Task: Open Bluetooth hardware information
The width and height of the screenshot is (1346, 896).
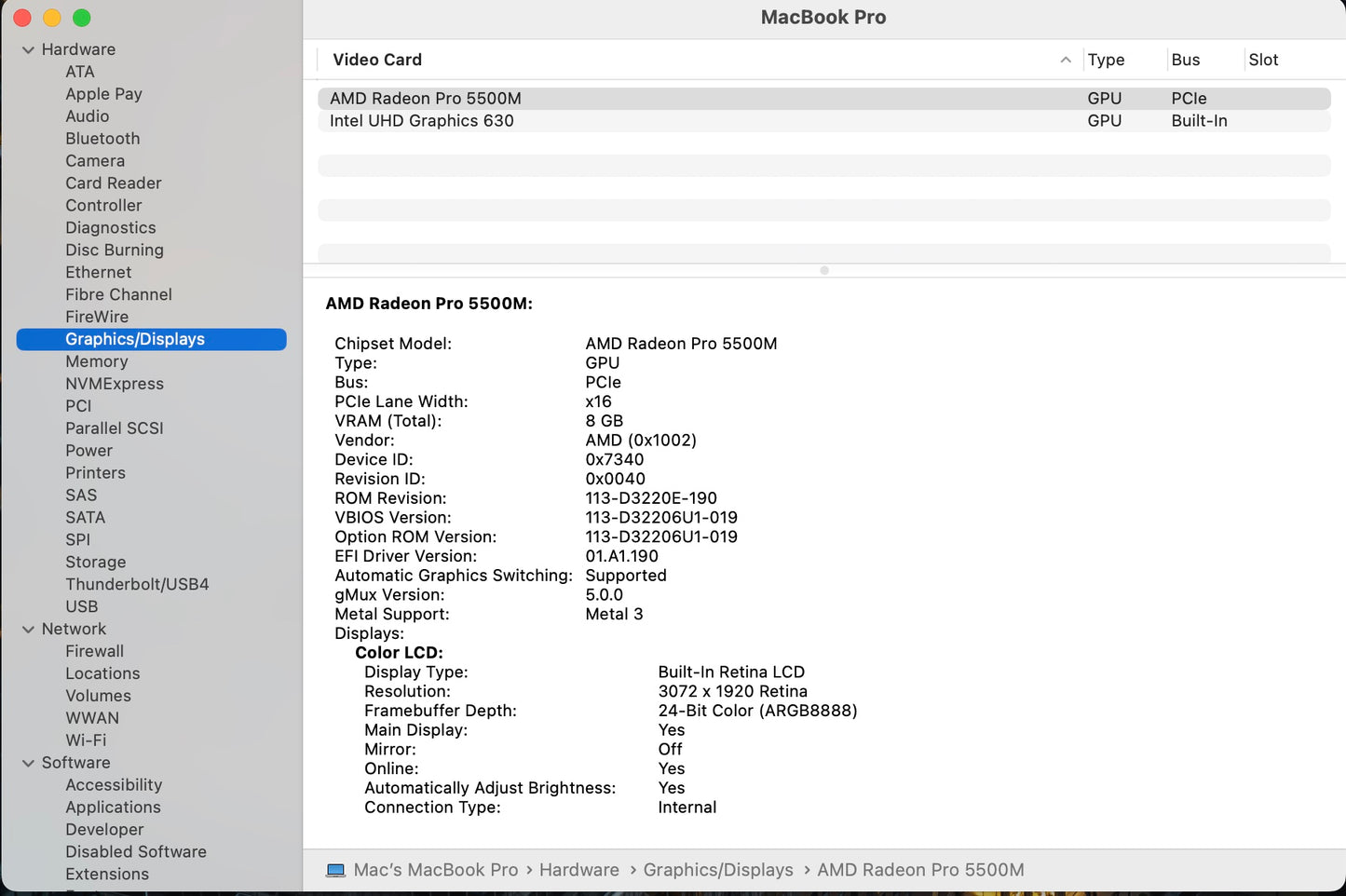Action: point(102,138)
